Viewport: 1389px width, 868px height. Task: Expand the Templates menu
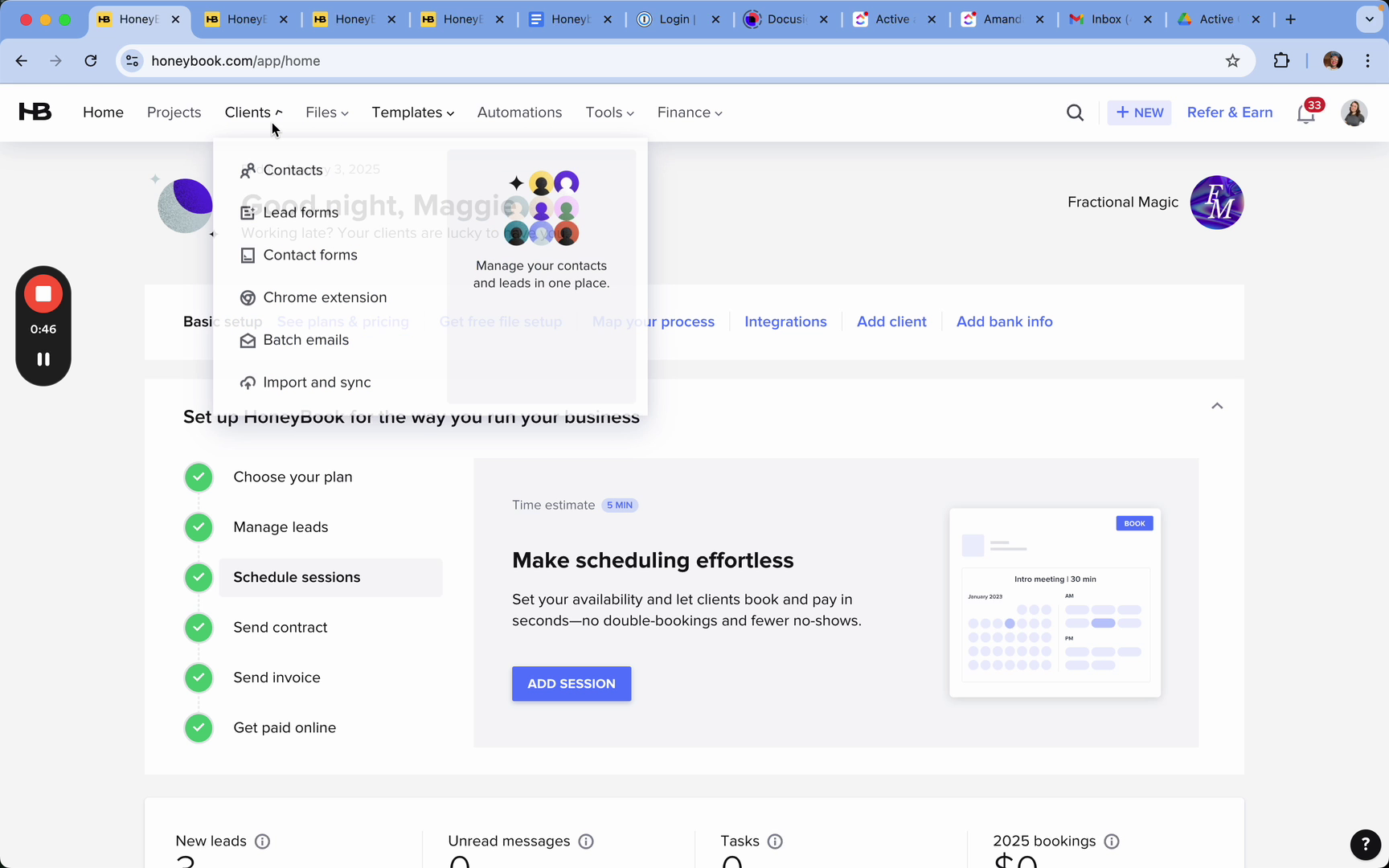(x=412, y=113)
